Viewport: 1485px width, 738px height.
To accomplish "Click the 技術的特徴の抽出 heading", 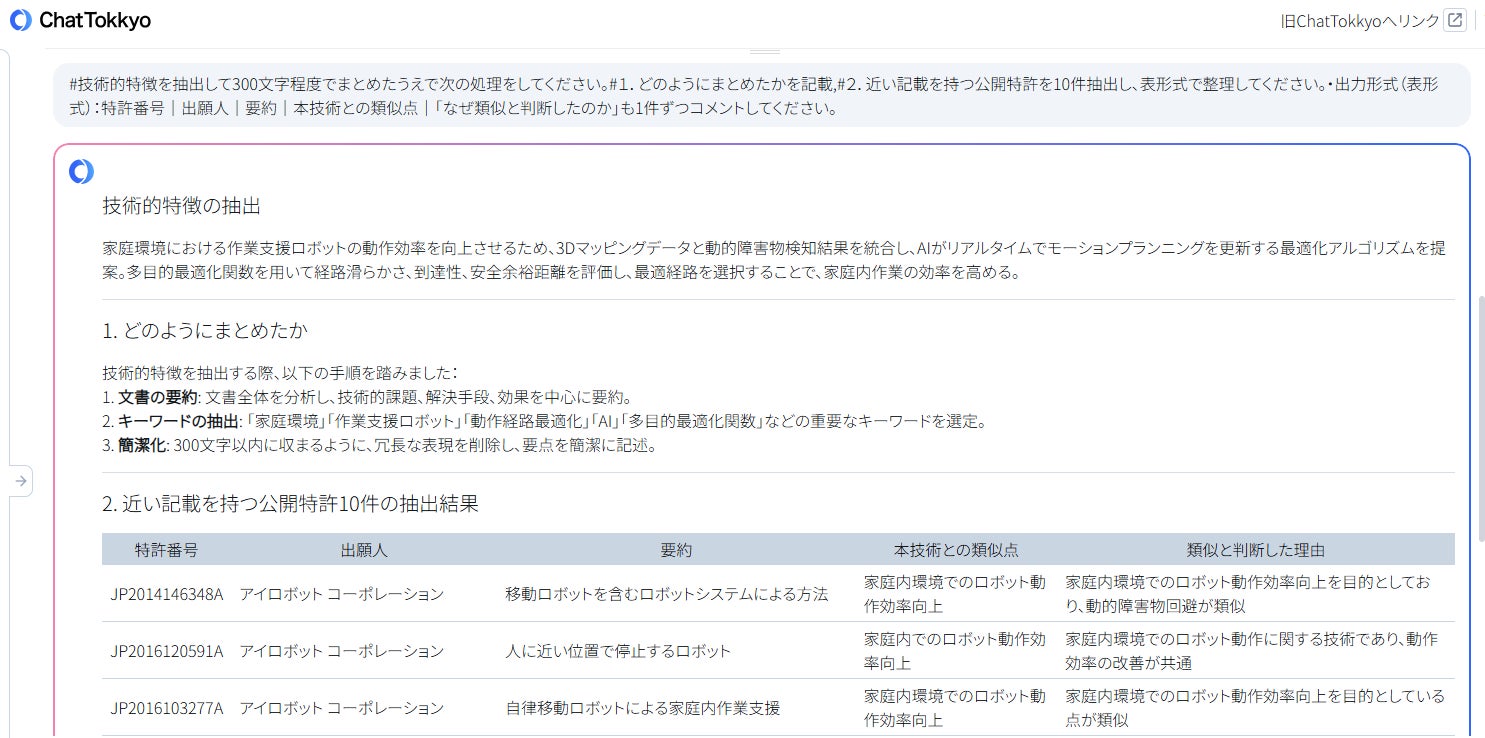I will (x=181, y=206).
